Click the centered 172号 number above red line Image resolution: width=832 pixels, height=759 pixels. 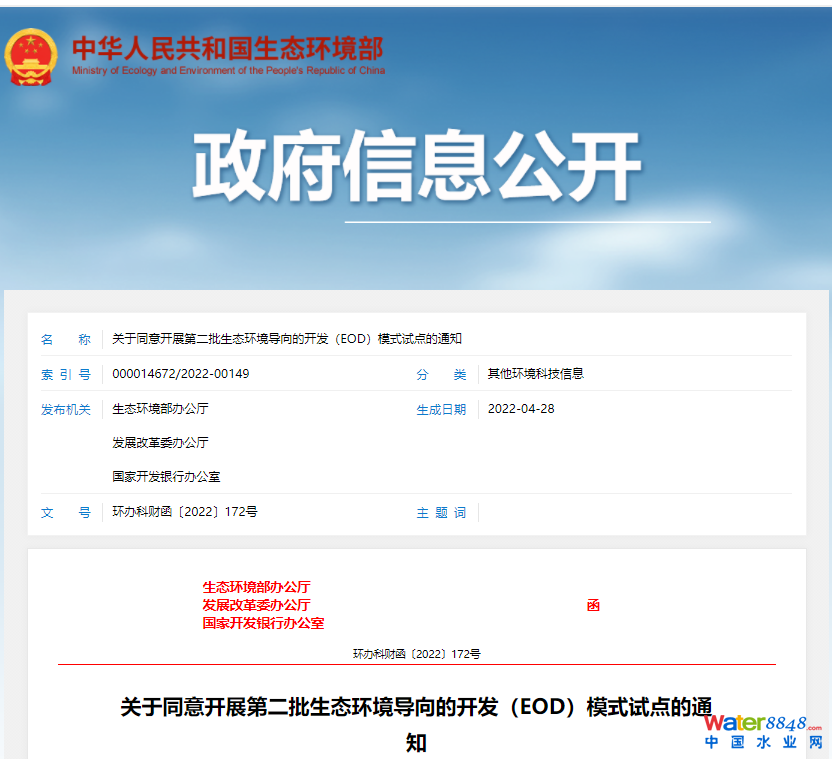click(416, 654)
